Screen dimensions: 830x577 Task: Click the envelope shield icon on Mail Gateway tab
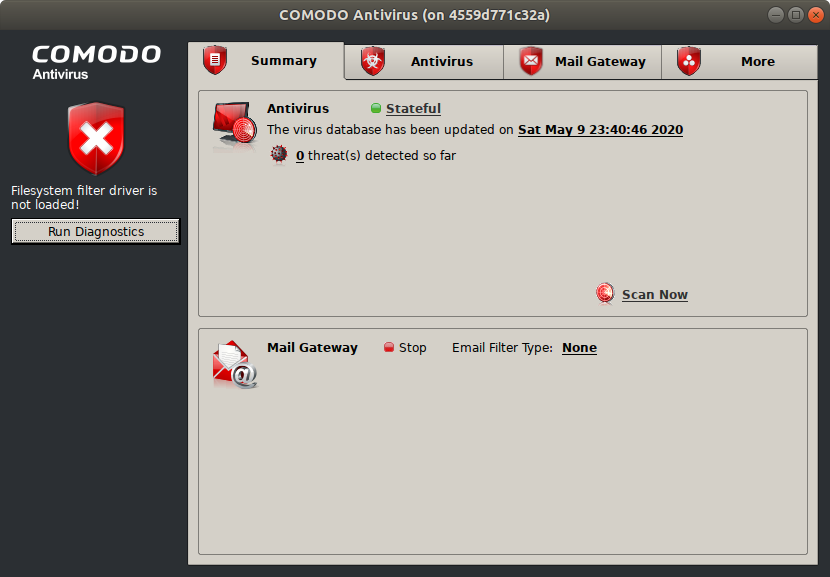coord(531,61)
